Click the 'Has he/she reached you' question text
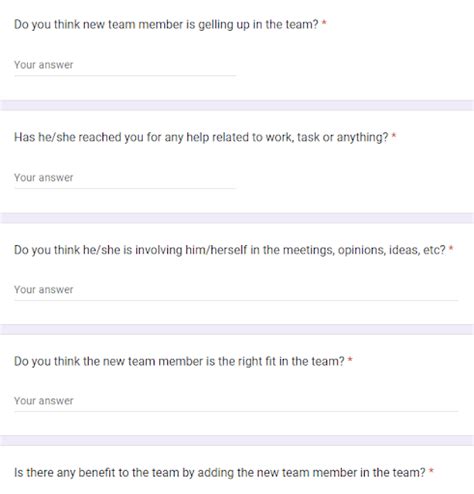 tap(201, 137)
